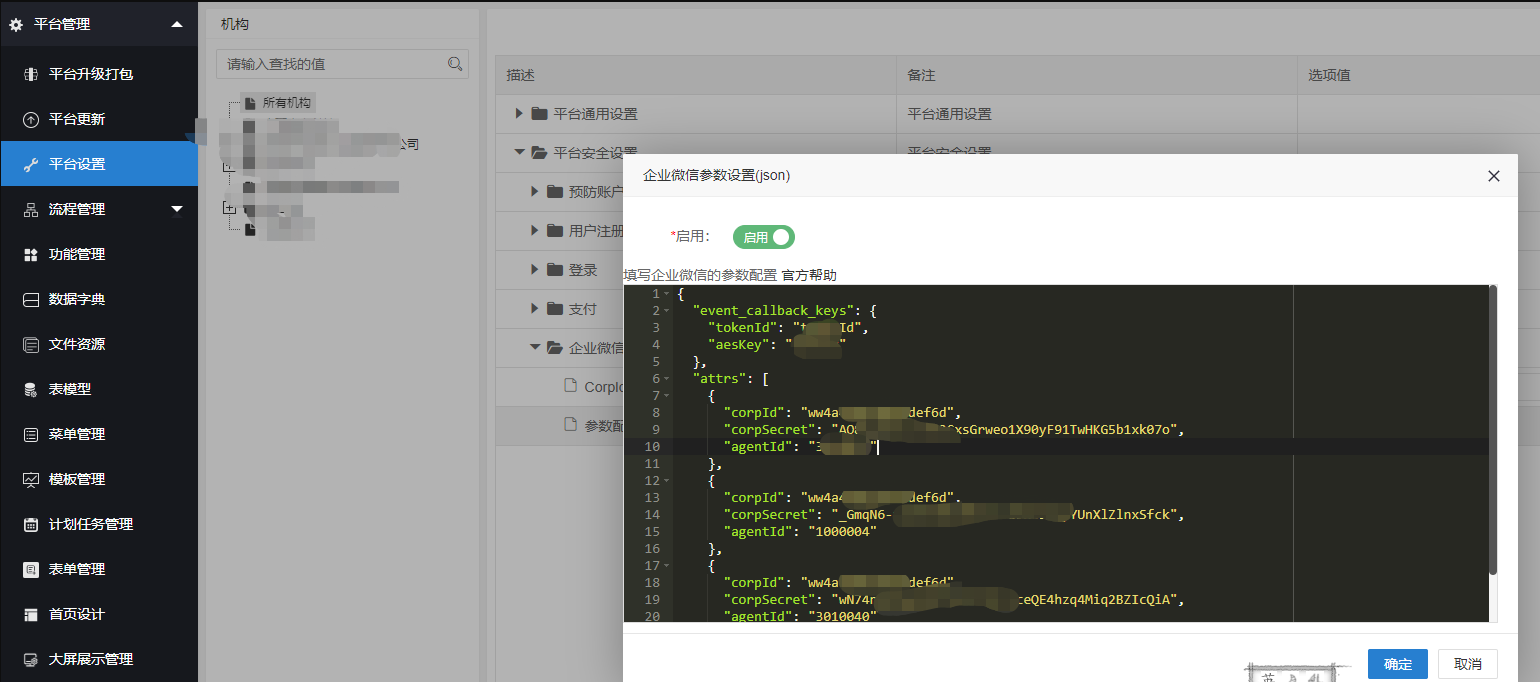Click the 功能管理 grid icon

coord(30,255)
